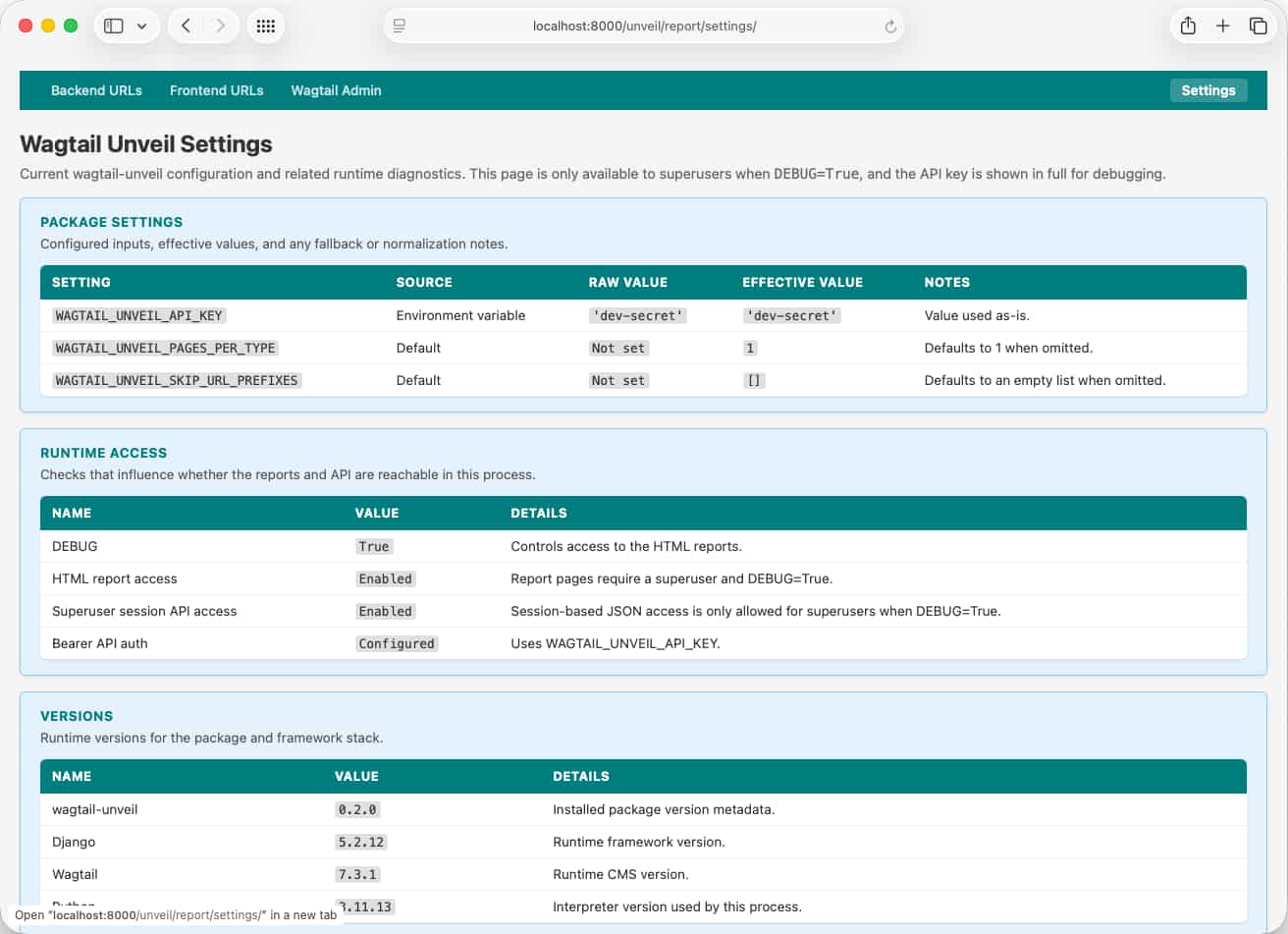Click 'Superuser session API access' row name
Image resolution: width=1288 pixels, height=934 pixels.
pos(144,611)
